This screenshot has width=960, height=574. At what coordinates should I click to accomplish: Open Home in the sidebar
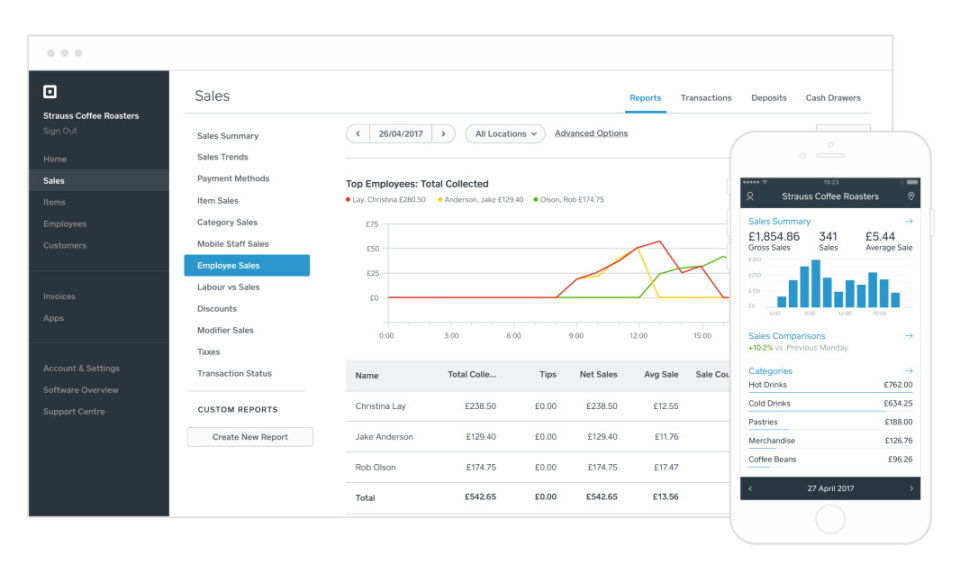coord(55,159)
